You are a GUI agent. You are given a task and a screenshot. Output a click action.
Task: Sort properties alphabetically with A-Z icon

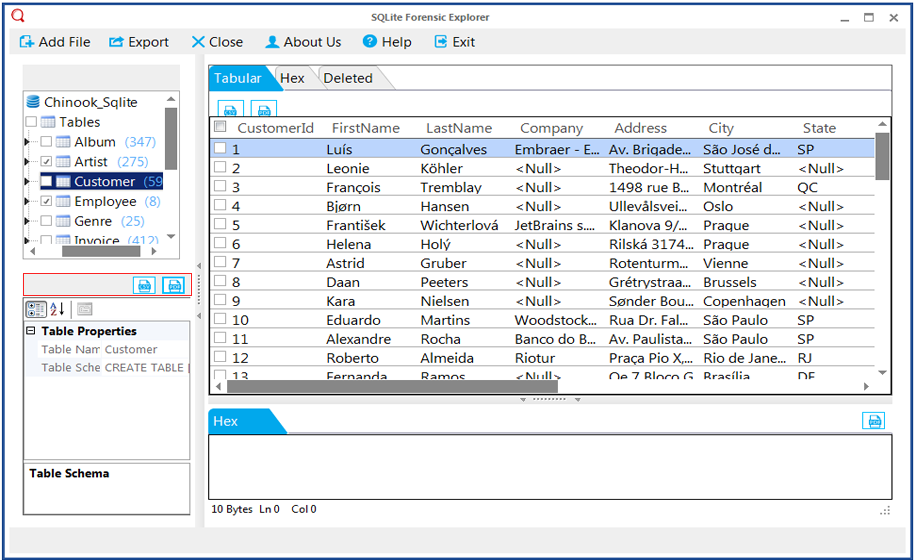[58, 309]
